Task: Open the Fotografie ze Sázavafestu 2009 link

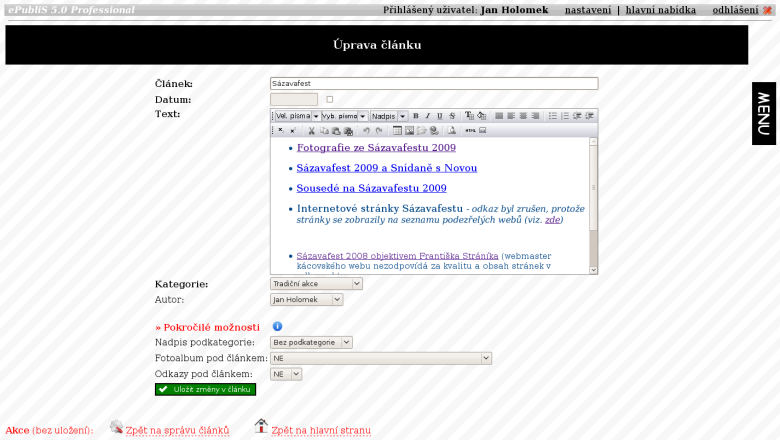Action: pos(376,148)
